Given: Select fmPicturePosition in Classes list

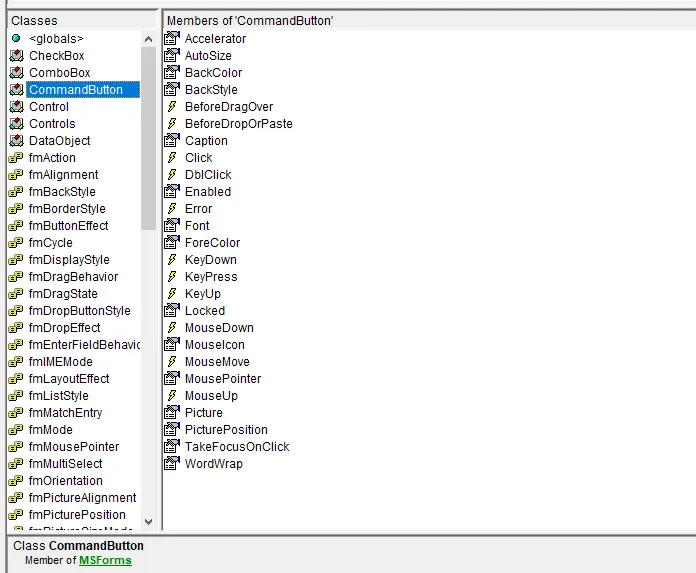Looking at the screenshot, I should click(x=77, y=515).
